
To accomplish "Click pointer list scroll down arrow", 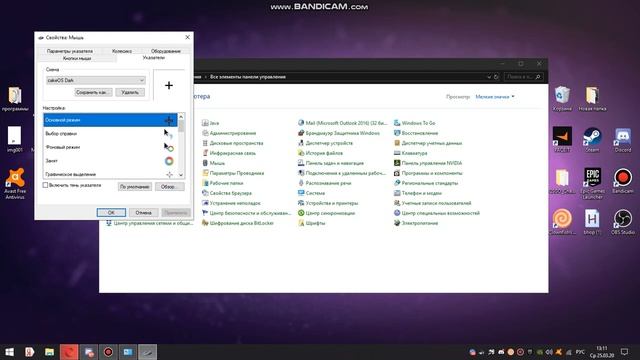I will click(181, 175).
